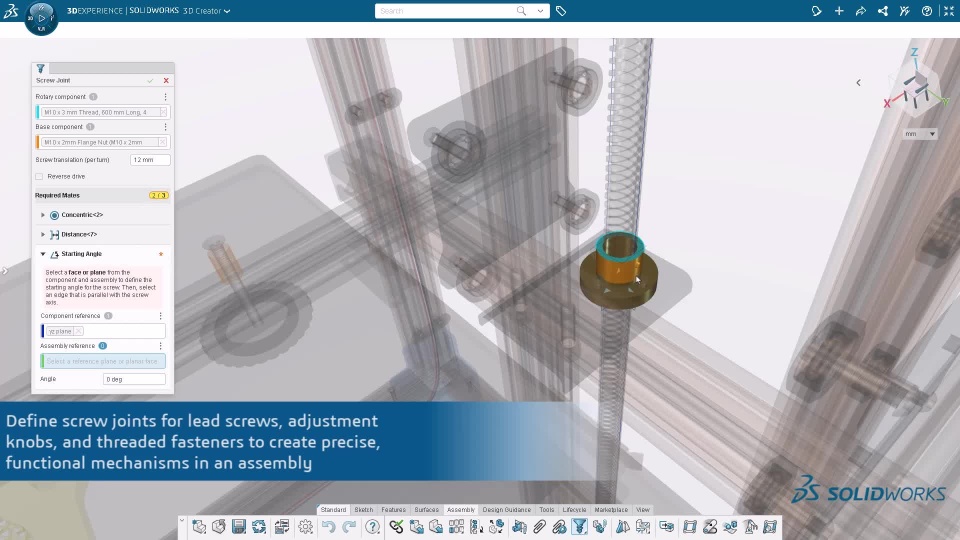Screen dimensions: 960x540
Task: Switch to the Design Guidance tab
Action: (506, 509)
